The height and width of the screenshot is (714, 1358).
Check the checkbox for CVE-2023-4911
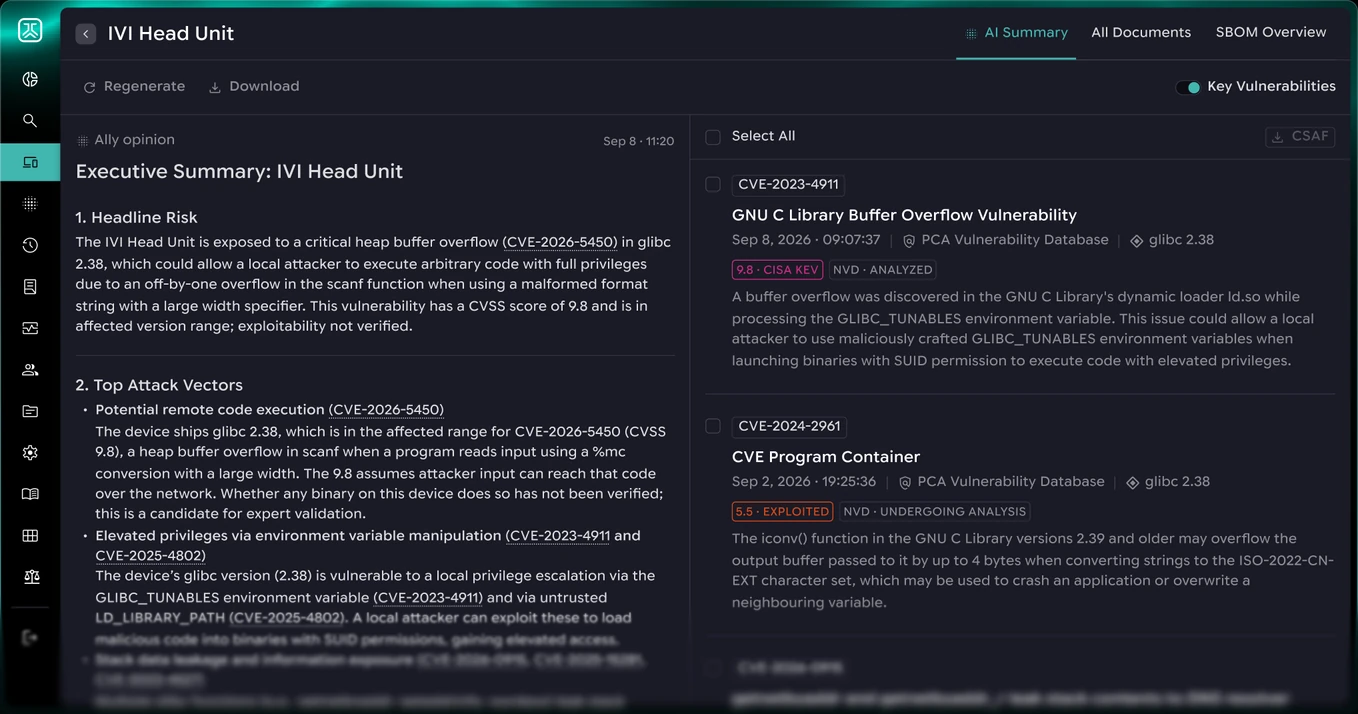point(713,184)
